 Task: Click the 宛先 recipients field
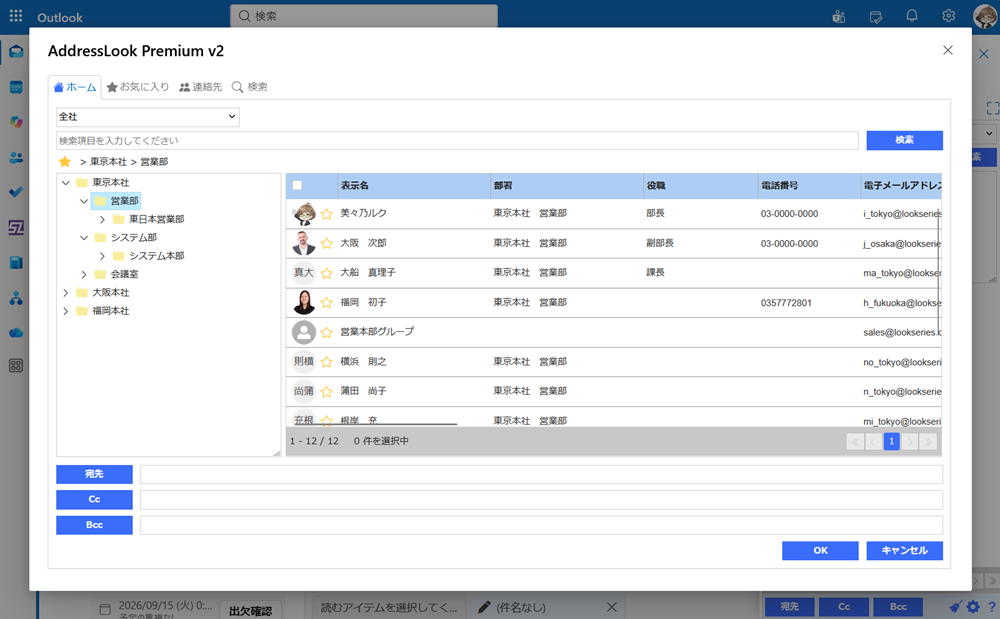541,474
